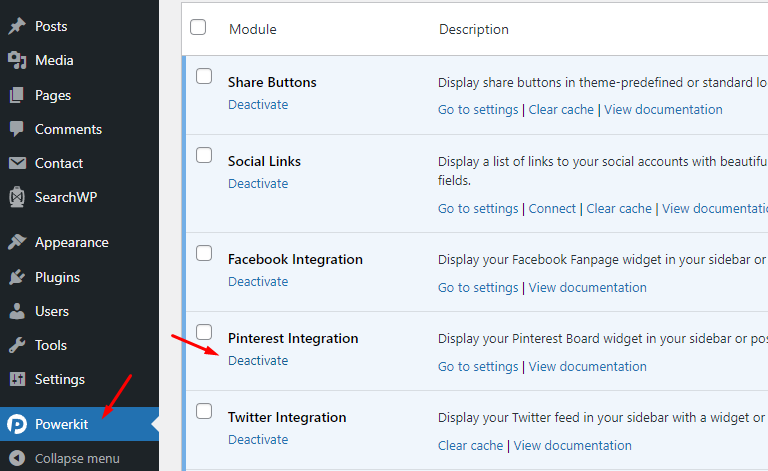Image resolution: width=768 pixels, height=471 pixels.
Task: Tick the select-all checkbox beside Module header
Action: (x=198, y=27)
